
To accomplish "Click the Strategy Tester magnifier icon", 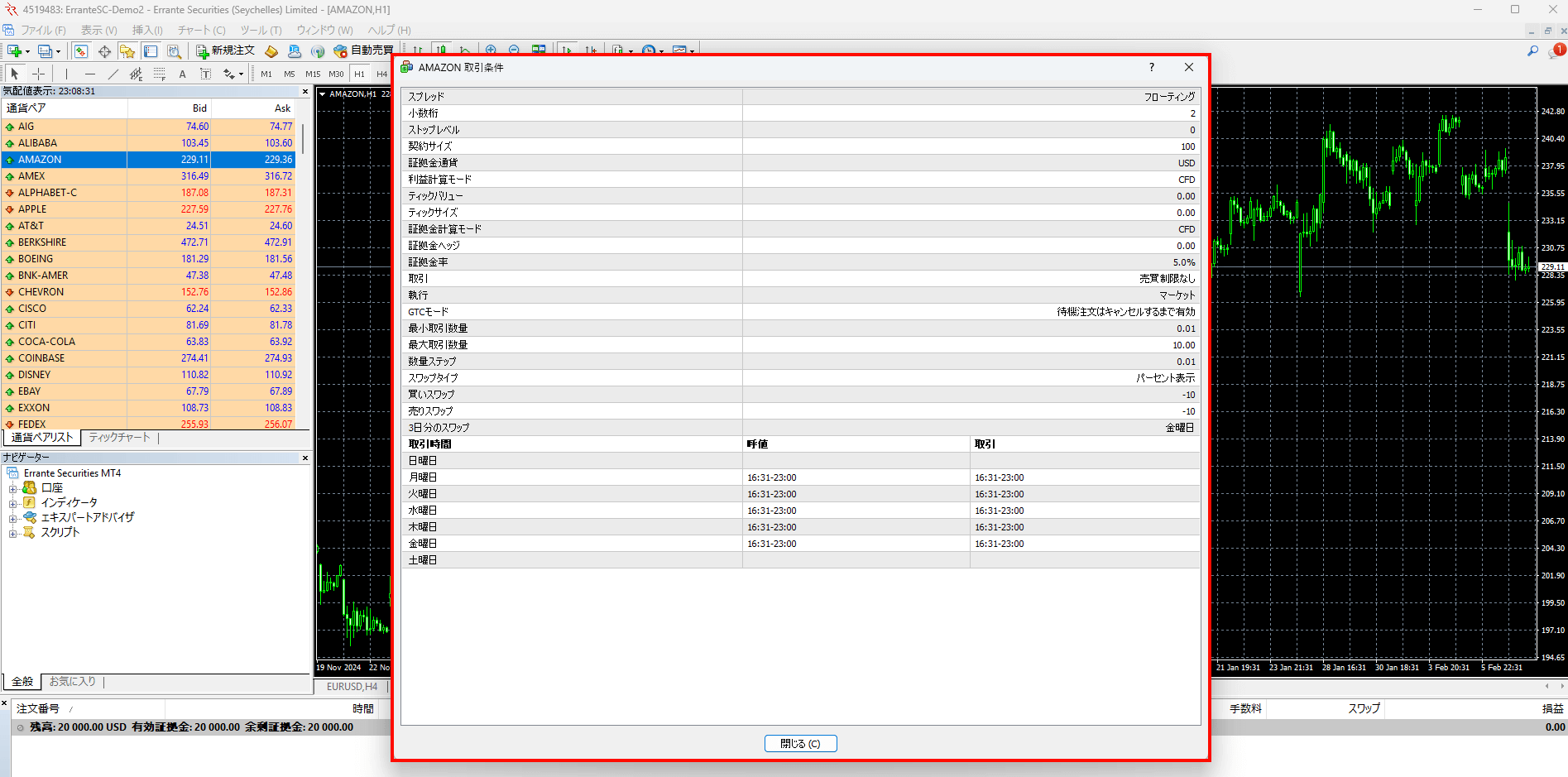I will pyautogui.click(x=174, y=51).
